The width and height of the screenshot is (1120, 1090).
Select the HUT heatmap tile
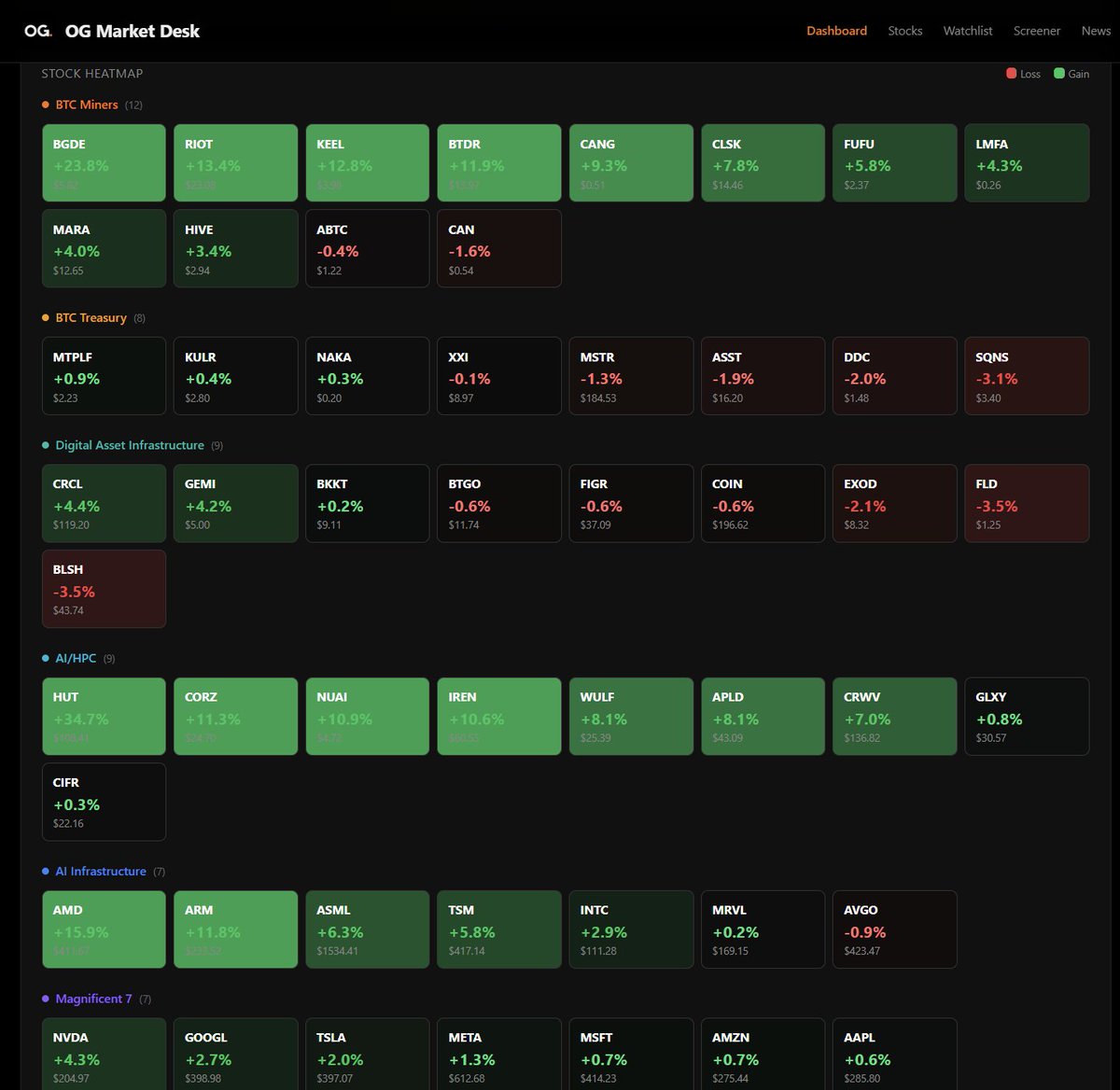(x=104, y=716)
